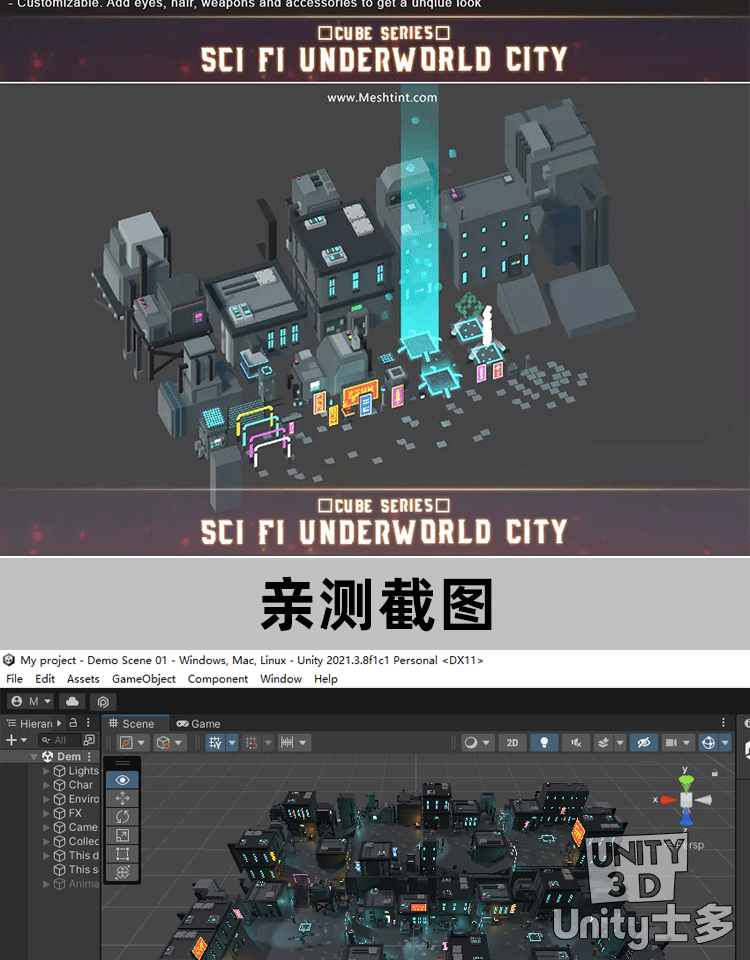Toggle the orientation gizmo lock
750x960 pixels.
[x=714, y=773]
